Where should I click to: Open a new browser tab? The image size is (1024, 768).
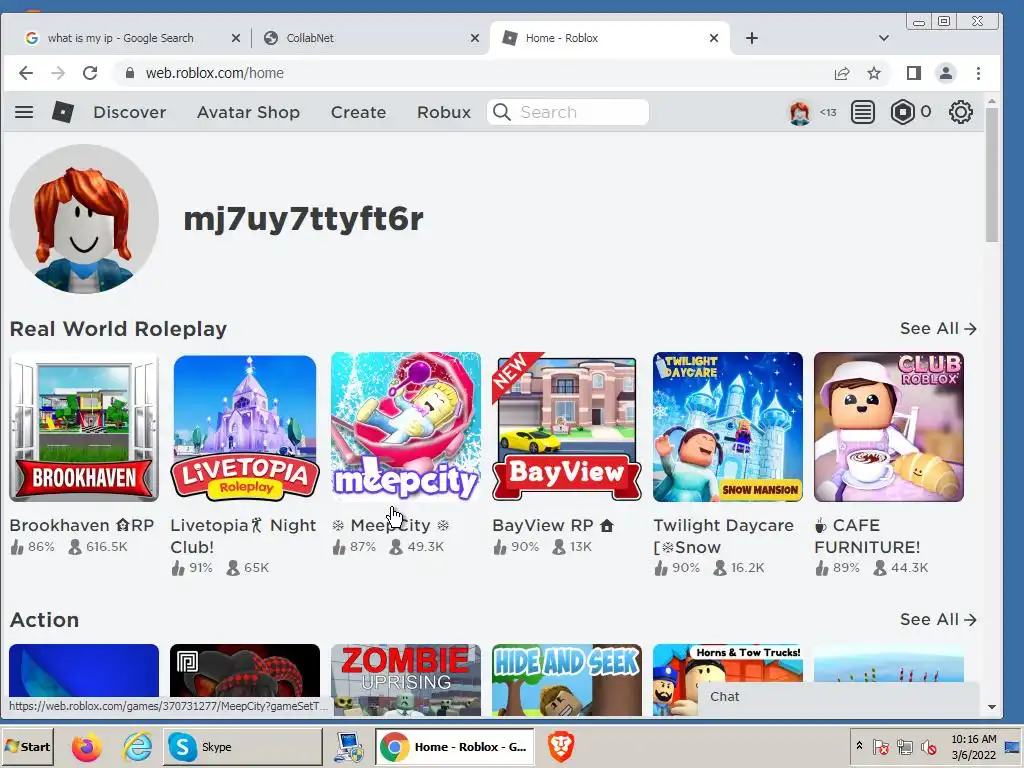[752, 38]
